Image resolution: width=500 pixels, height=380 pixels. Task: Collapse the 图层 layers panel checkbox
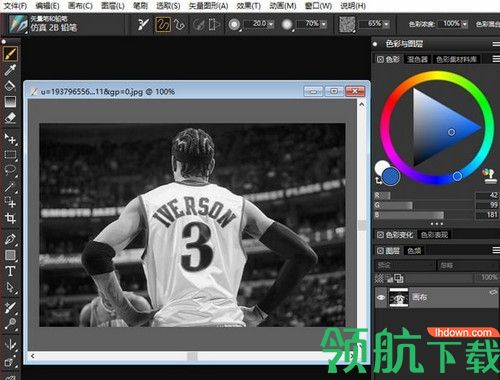380,250
